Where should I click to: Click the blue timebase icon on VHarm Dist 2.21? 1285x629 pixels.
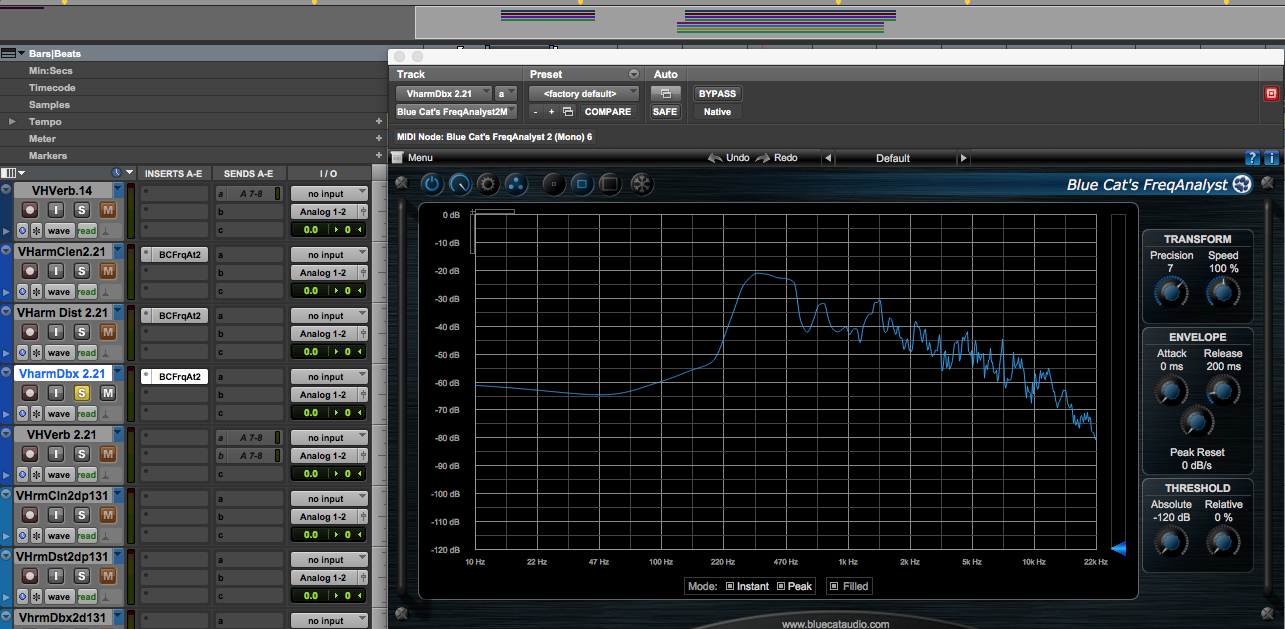pyautogui.click(x=22, y=352)
